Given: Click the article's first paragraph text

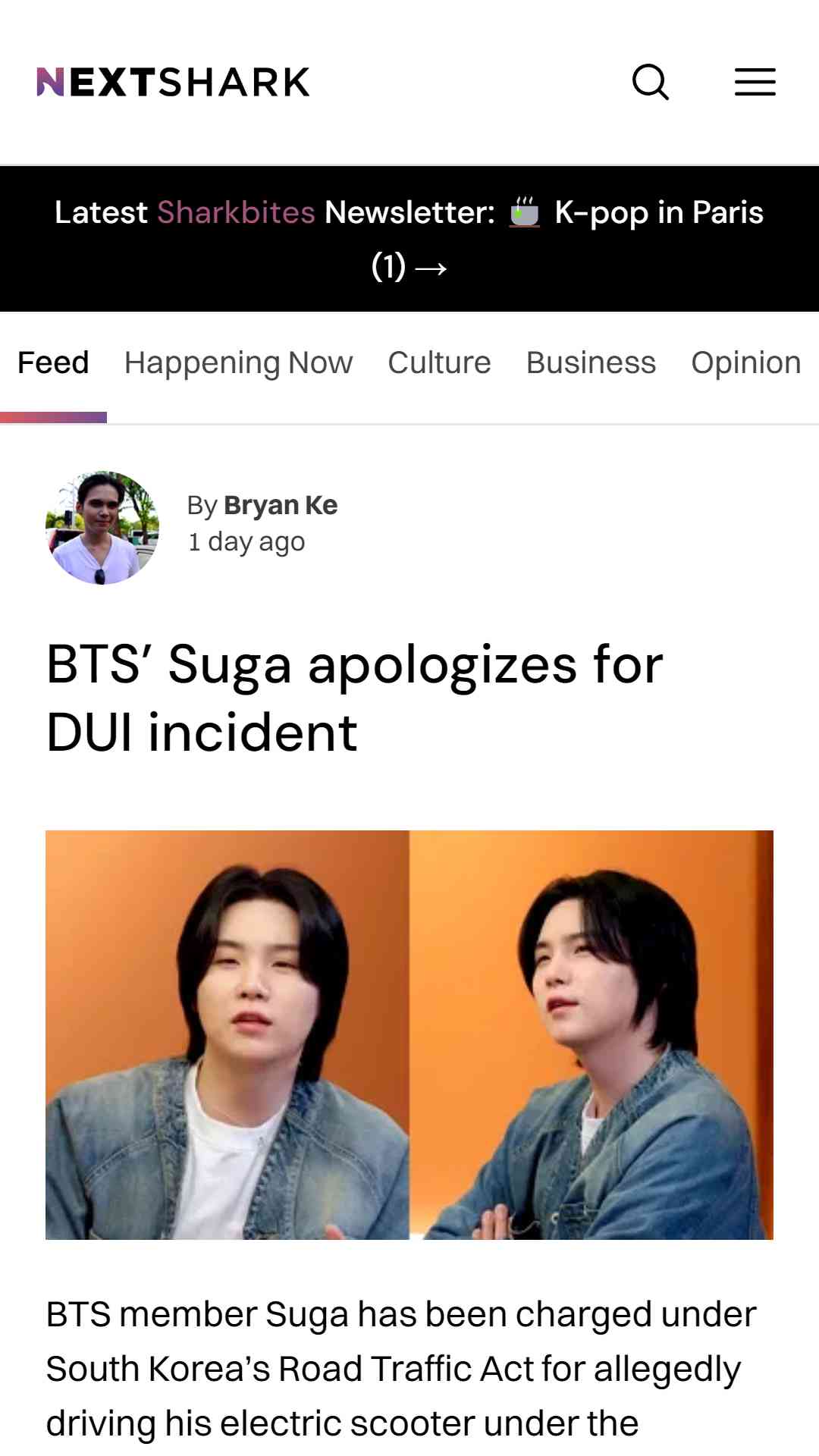Looking at the screenshot, I should point(401,1369).
